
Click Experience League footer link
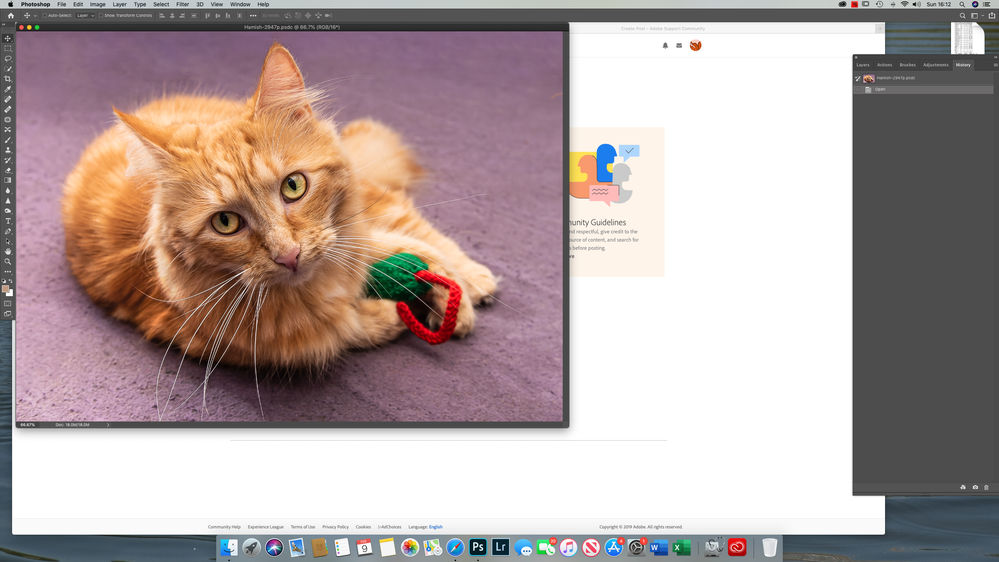tap(266, 527)
